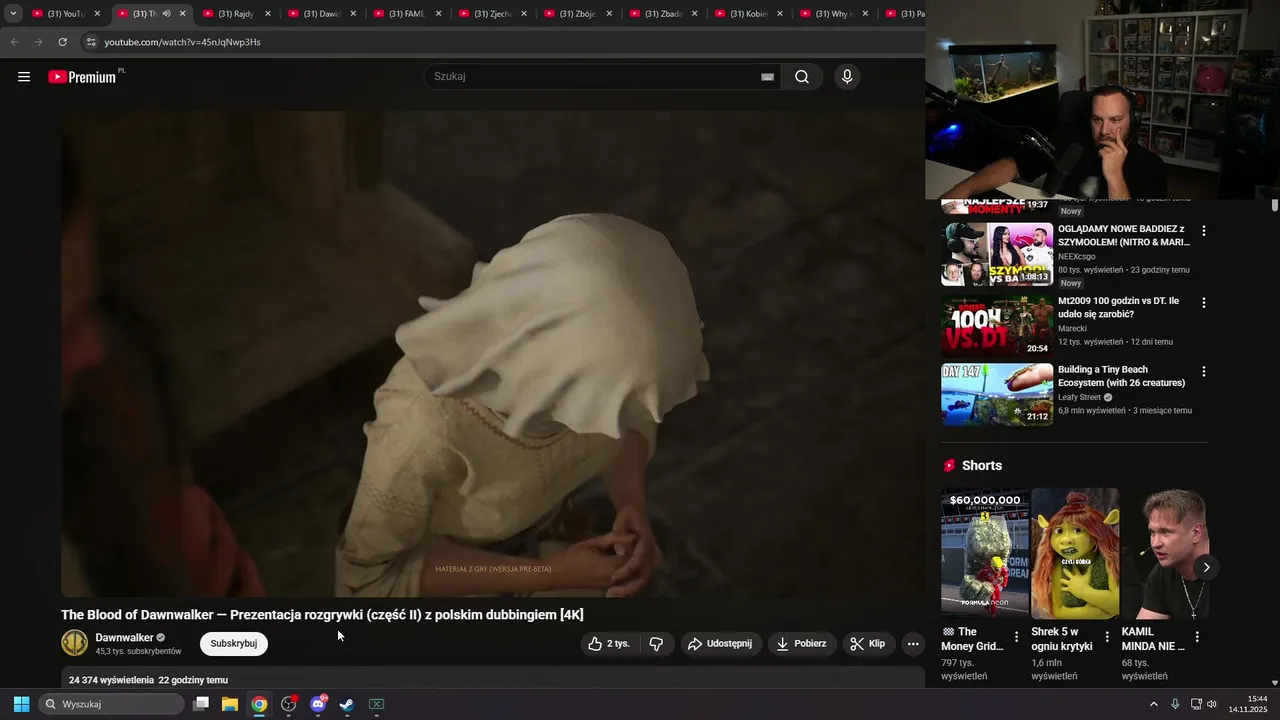1280x720 pixels.
Task: Click 'Building a Tiny Beach Ecosystem' title
Action: pyautogui.click(x=1122, y=376)
